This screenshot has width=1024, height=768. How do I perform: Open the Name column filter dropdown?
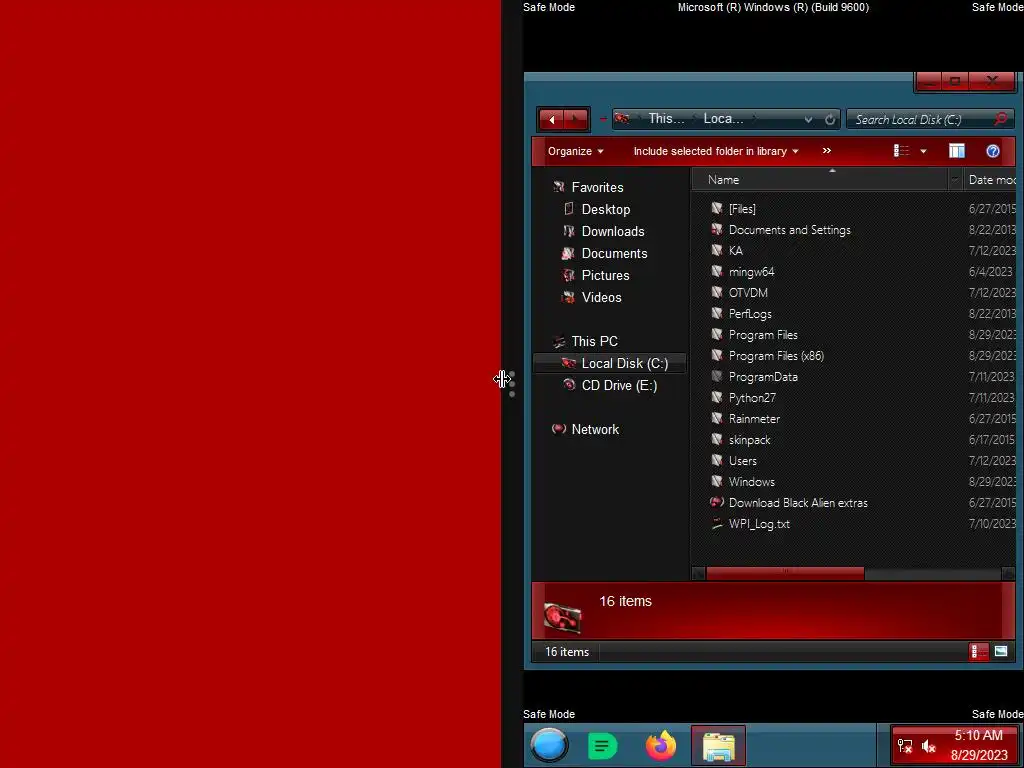(x=955, y=180)
